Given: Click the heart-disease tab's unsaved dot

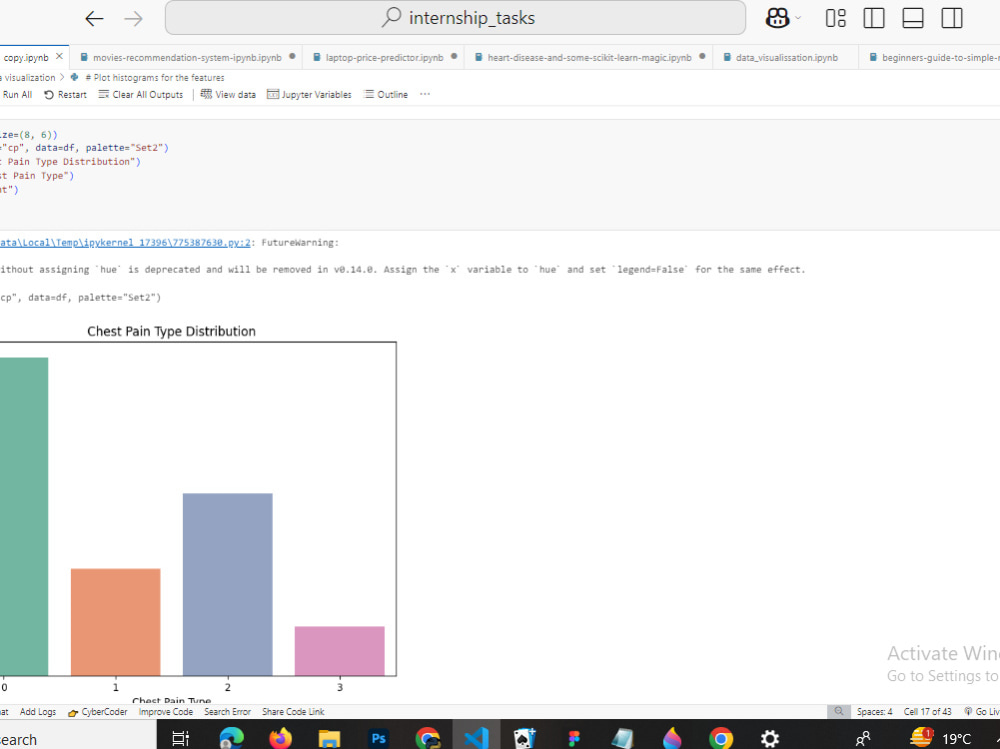Looking at the screenshot, I should (702, 56).
